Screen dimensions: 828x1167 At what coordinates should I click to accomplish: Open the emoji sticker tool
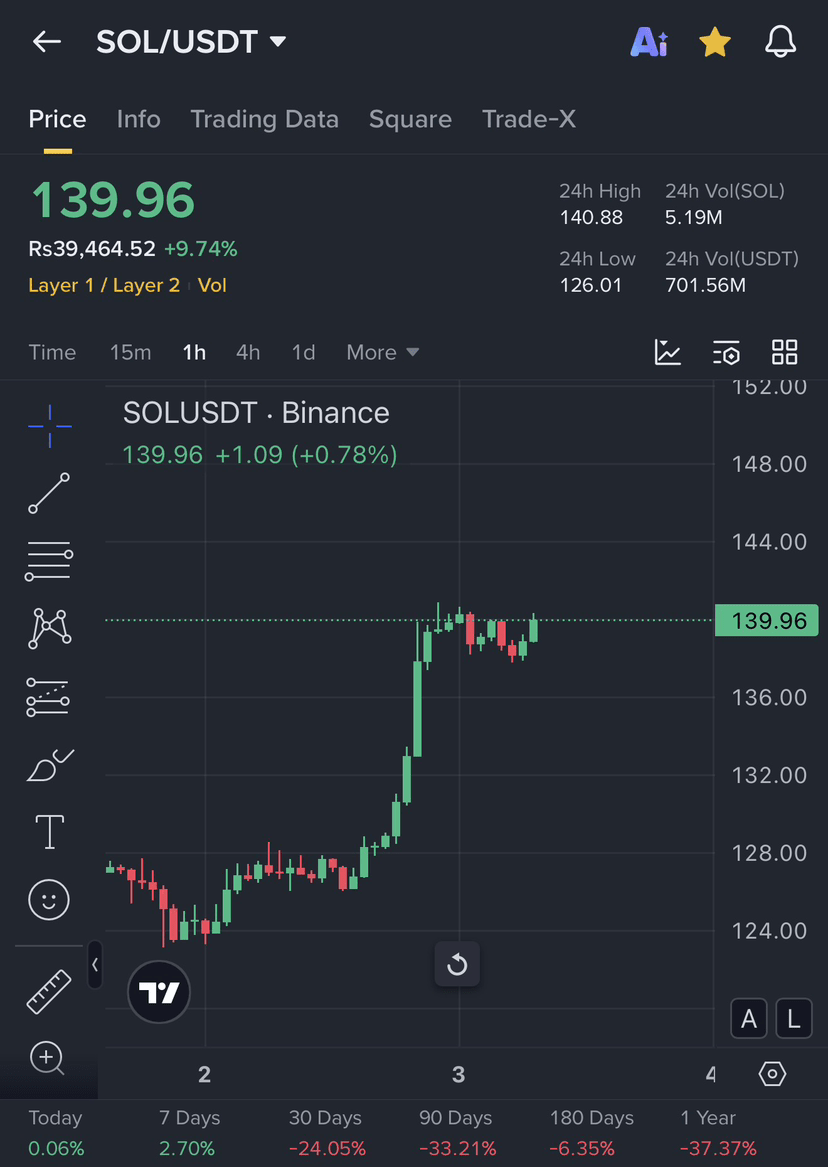click(x=49, y=900)
